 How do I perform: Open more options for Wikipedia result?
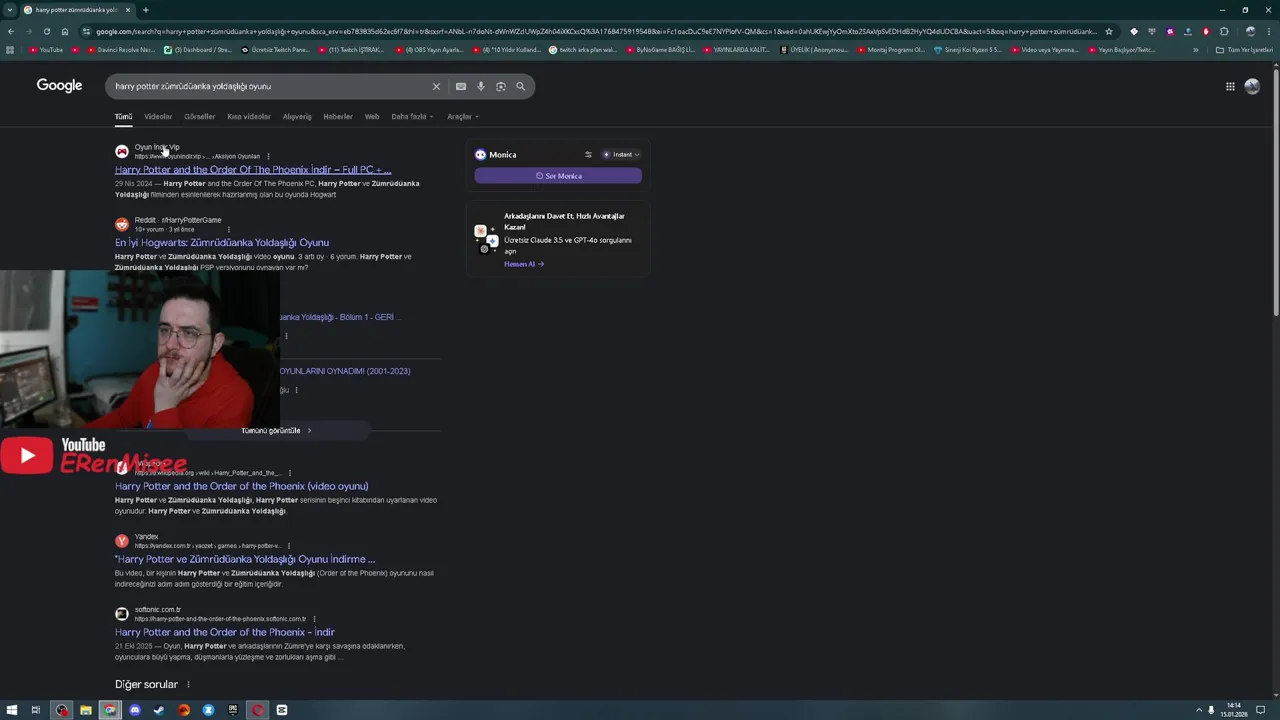tap(290, 473)
